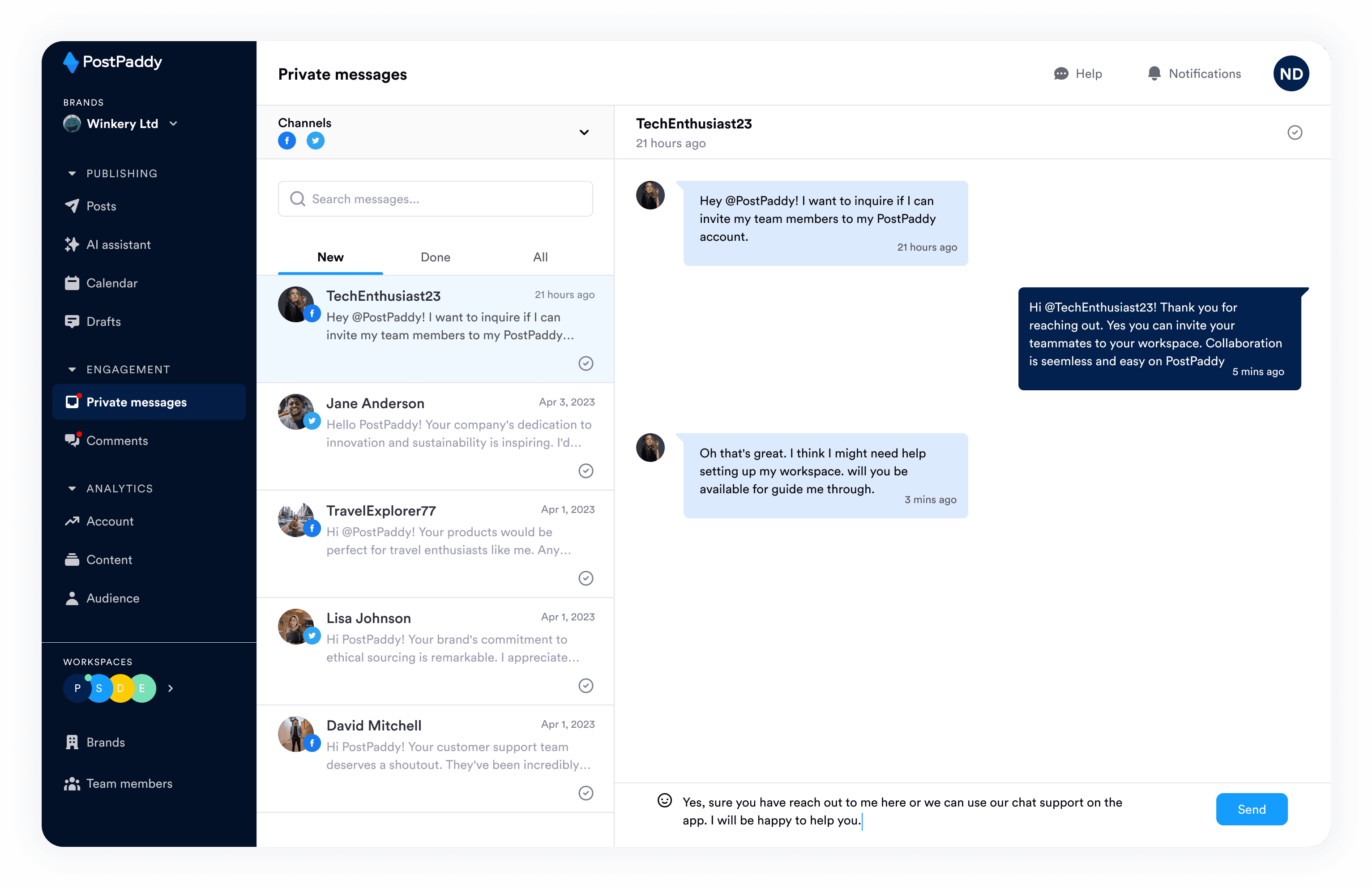Open Comments in sidebar
Image resolution: width=1372 pixels, height=888 pixels.
click(x=117, y=441)
